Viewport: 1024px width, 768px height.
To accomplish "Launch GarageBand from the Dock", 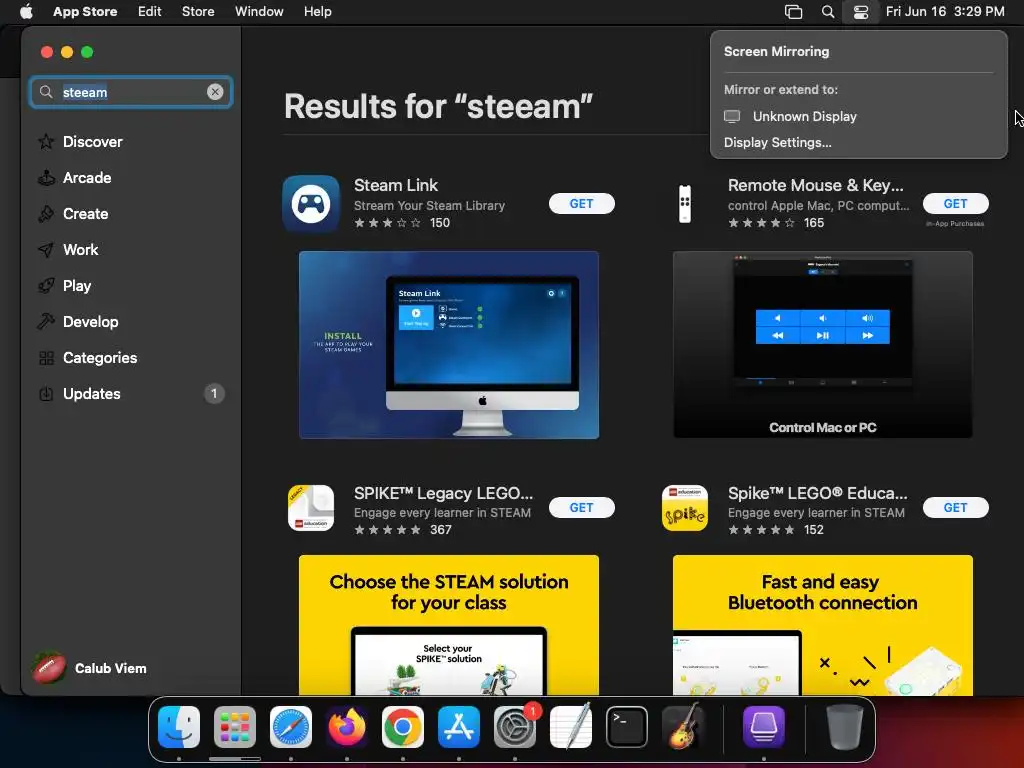I will (683, 727).
